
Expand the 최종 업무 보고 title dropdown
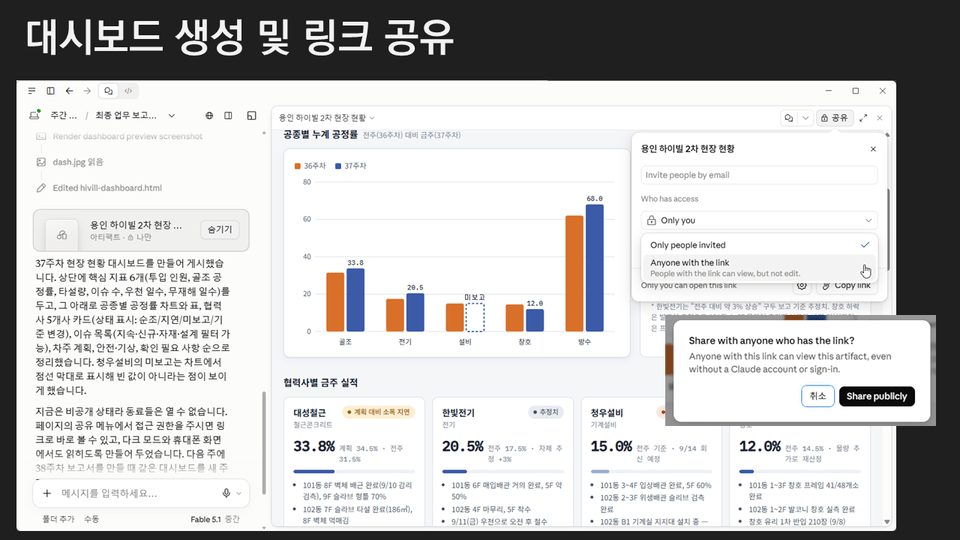[x=172, y=115]
